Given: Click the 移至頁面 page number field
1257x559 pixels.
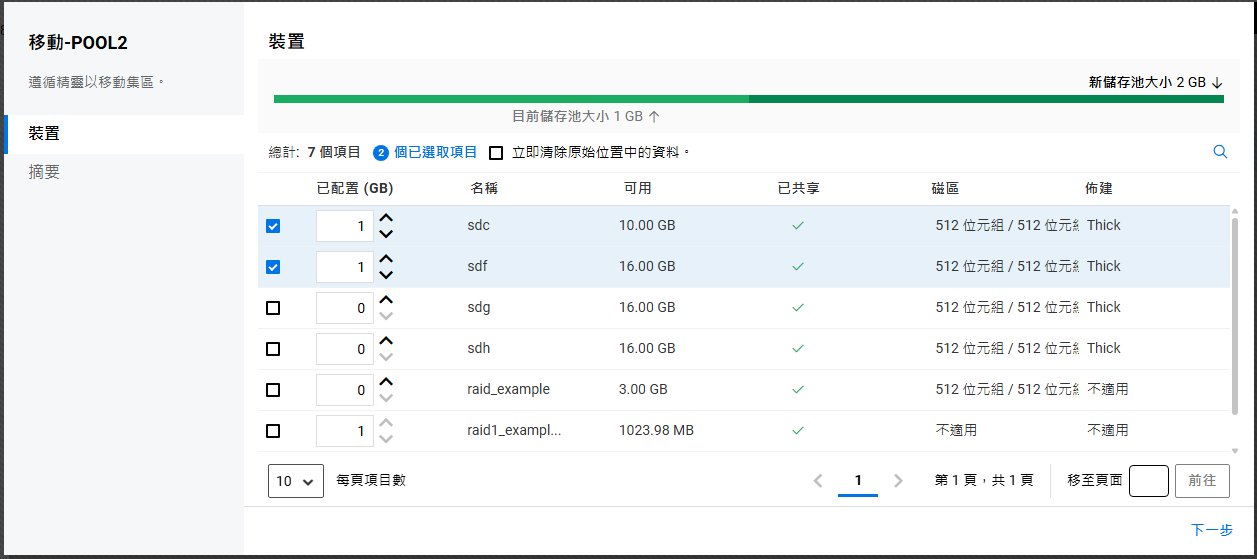Looking at the screenshot, I should point(1148,481).
